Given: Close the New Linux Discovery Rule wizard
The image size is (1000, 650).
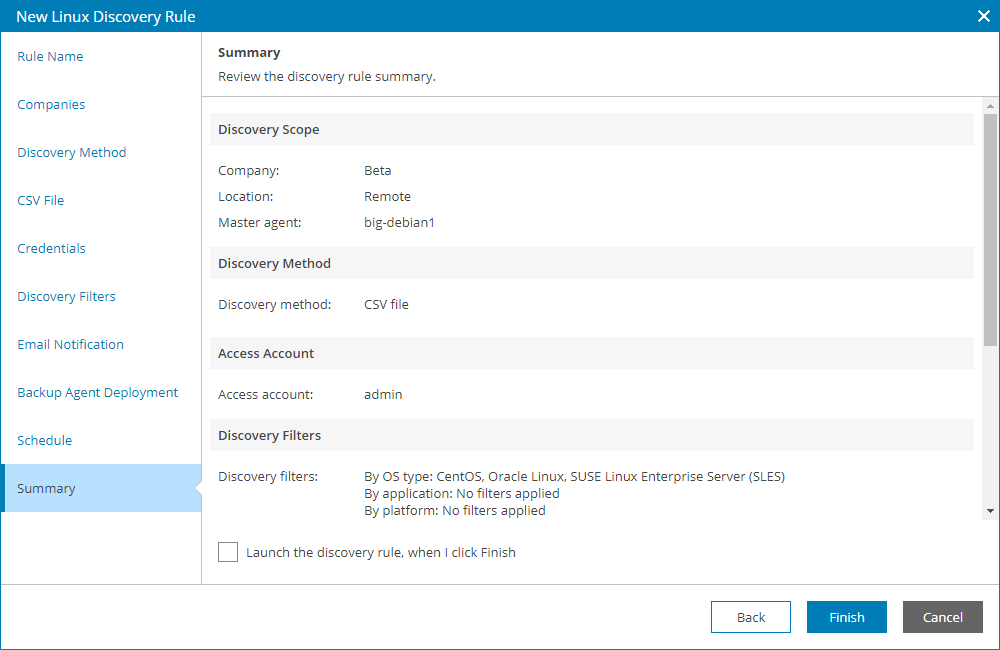Looking at the screenshot, I should click(x=984, y=16).
